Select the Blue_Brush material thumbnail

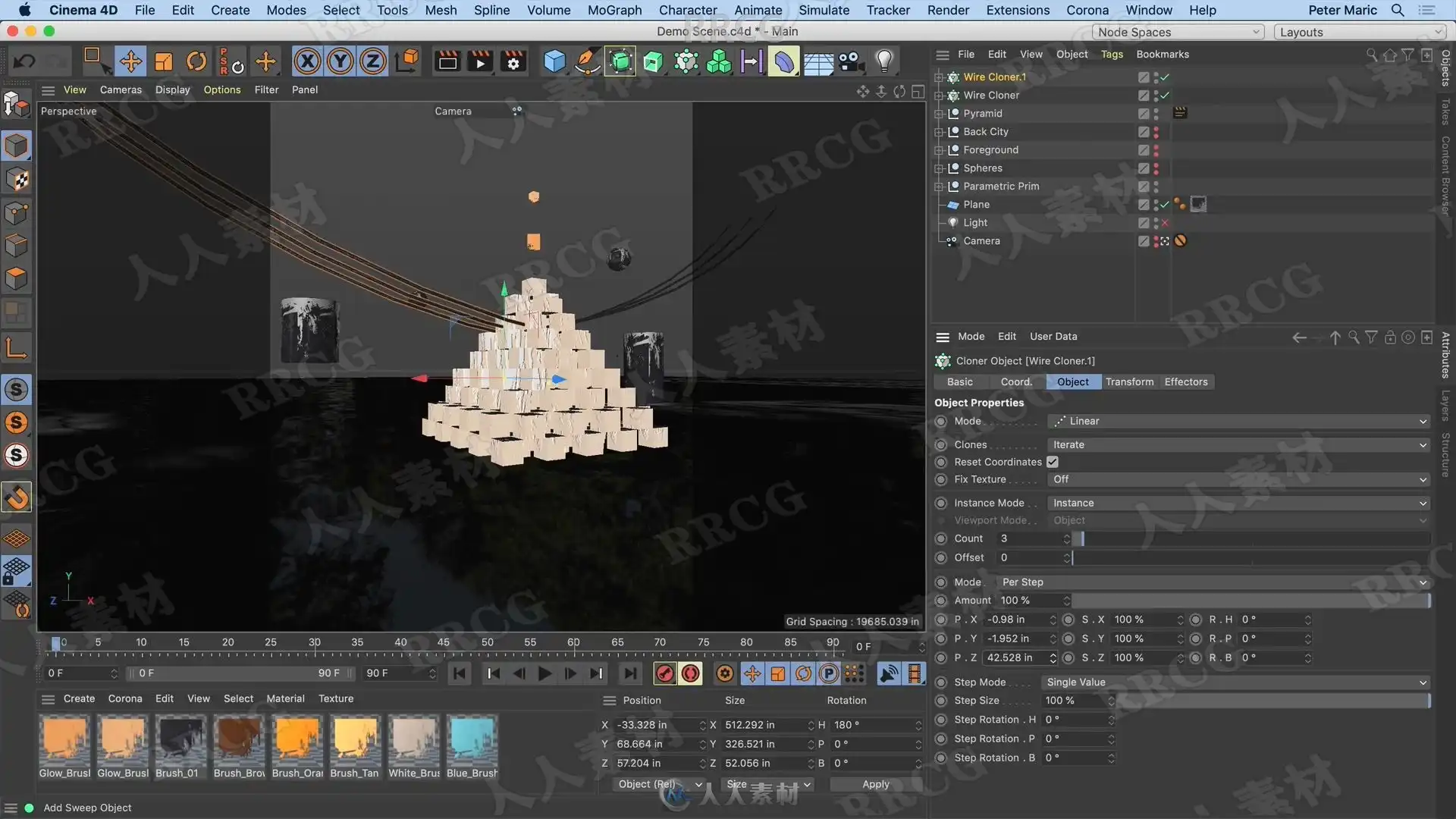(x=472, y=739)
